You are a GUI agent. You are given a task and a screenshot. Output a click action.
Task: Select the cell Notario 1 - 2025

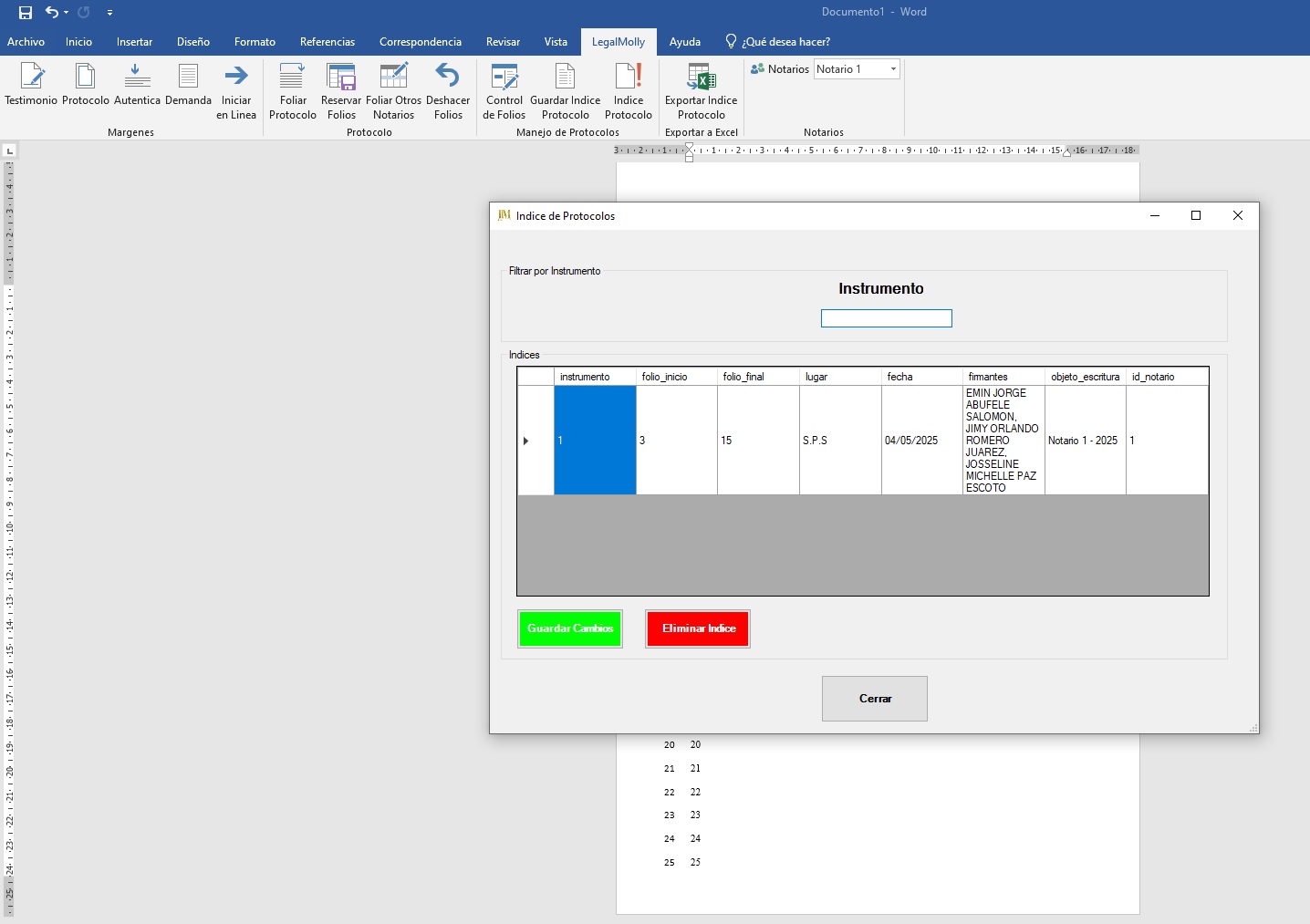[x=1086, y=441]
